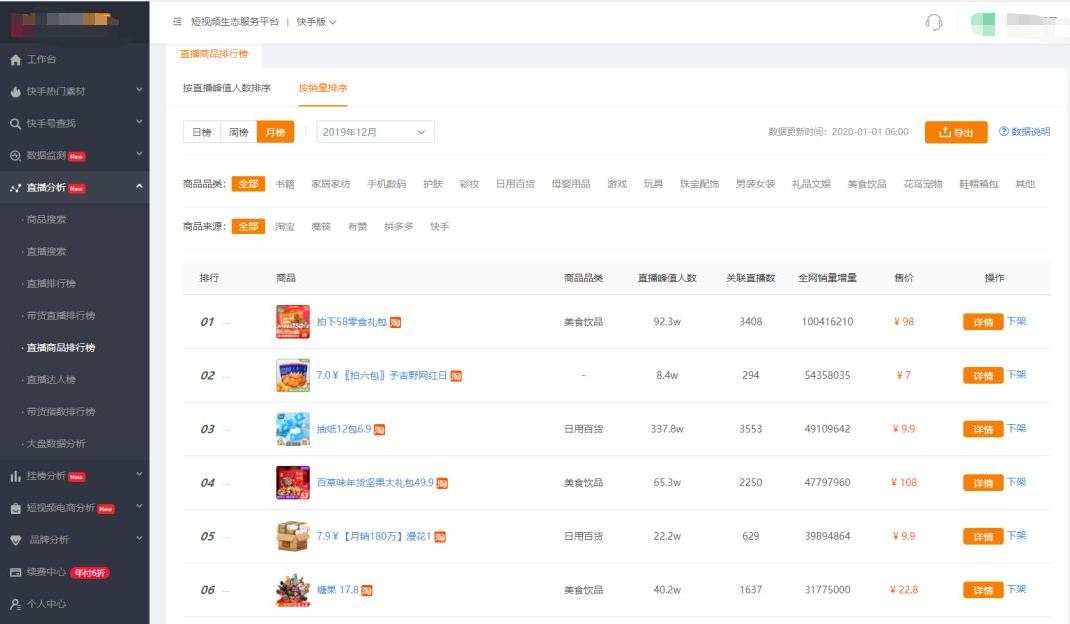The width and height of the screenshot is (1070, 624).
Task: Open 大盘数据分析 in sidebar
Action: pyautogui.click(x=56, y=444)
